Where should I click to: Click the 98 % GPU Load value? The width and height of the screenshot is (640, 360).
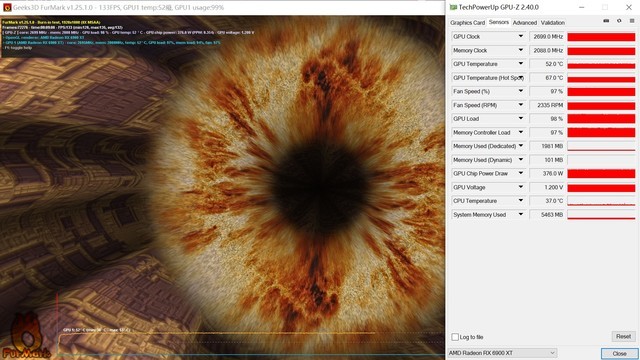(547, 119)
